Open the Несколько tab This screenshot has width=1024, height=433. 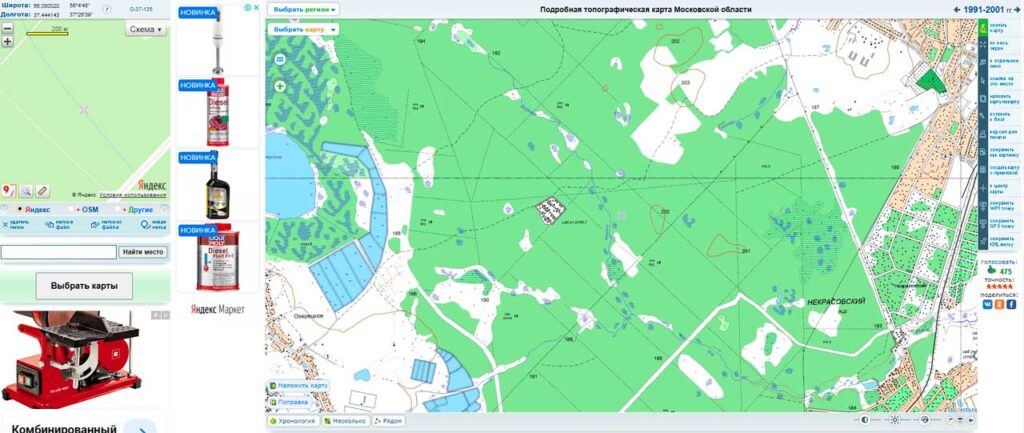click(345, 421)
